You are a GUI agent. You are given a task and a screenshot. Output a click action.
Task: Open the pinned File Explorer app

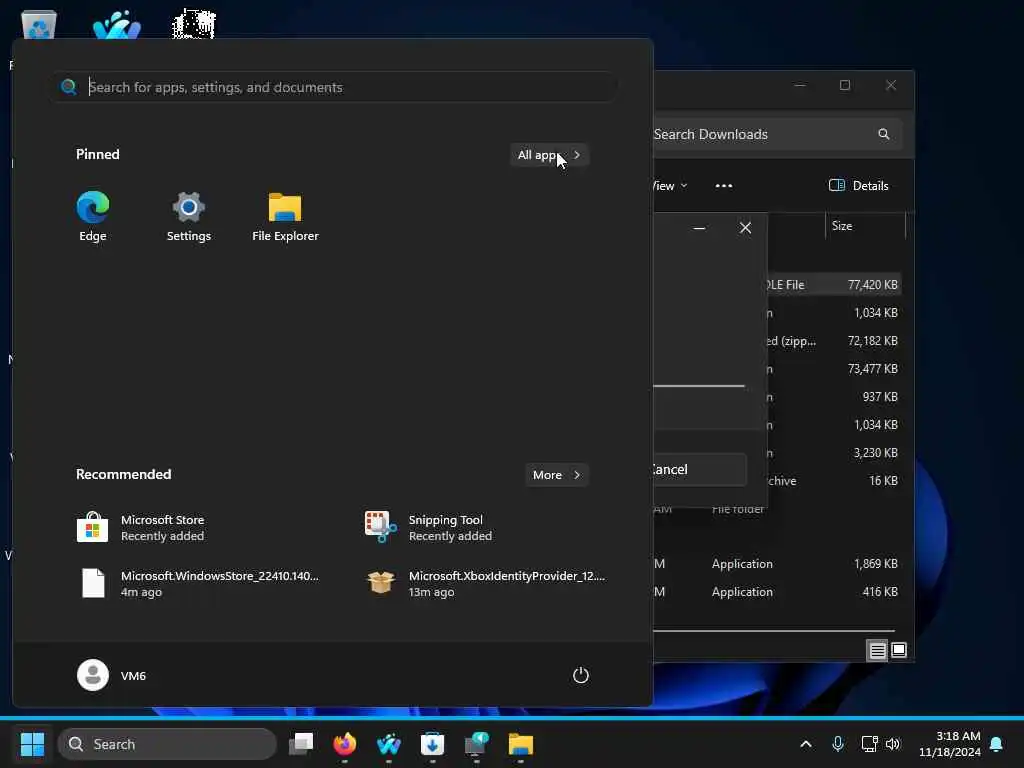pos(285,217)
